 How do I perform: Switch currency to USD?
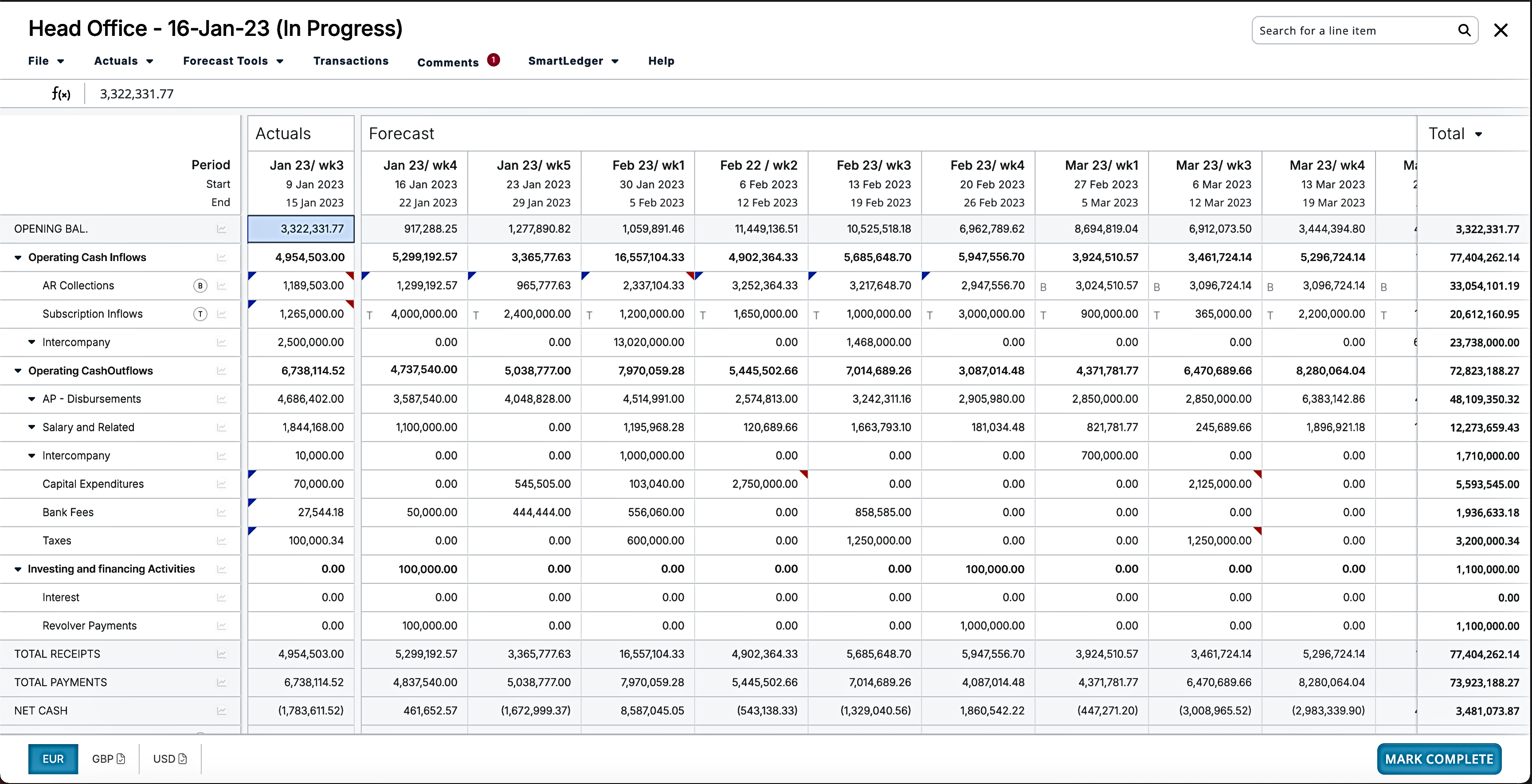pyautogui.click(x=169, y=759)
